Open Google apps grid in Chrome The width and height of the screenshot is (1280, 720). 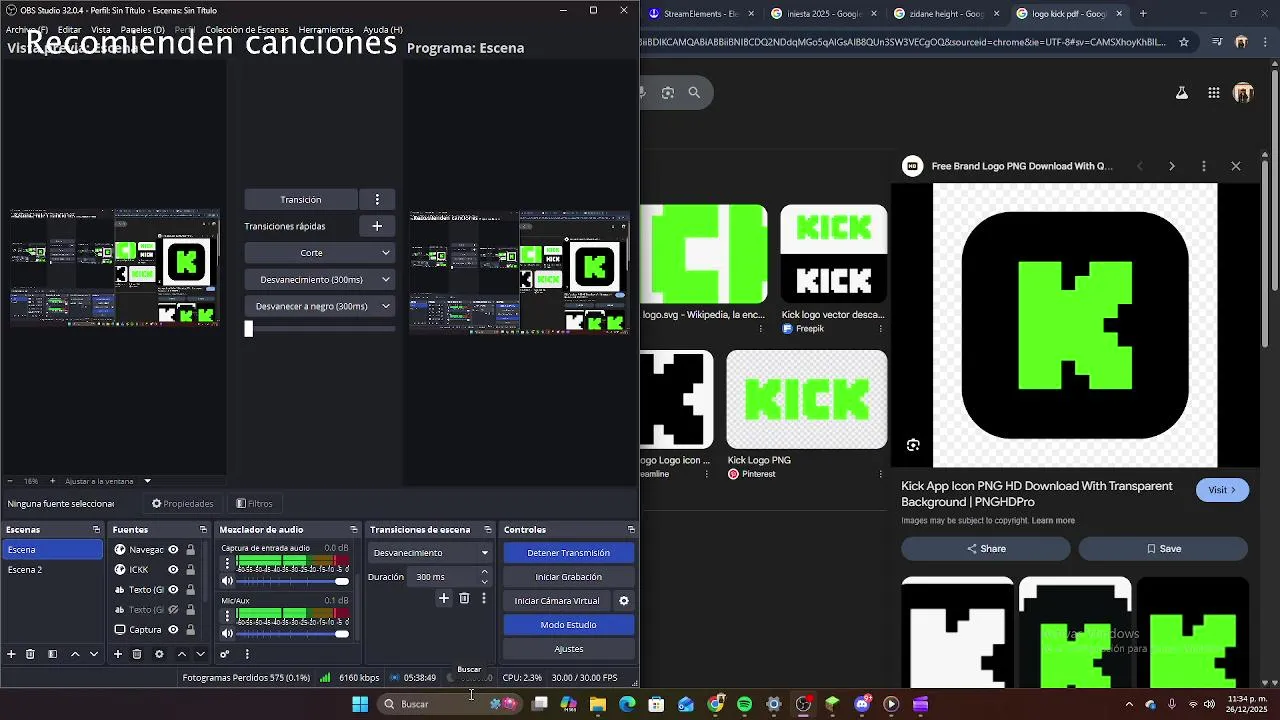click(x=1214, y=93)
